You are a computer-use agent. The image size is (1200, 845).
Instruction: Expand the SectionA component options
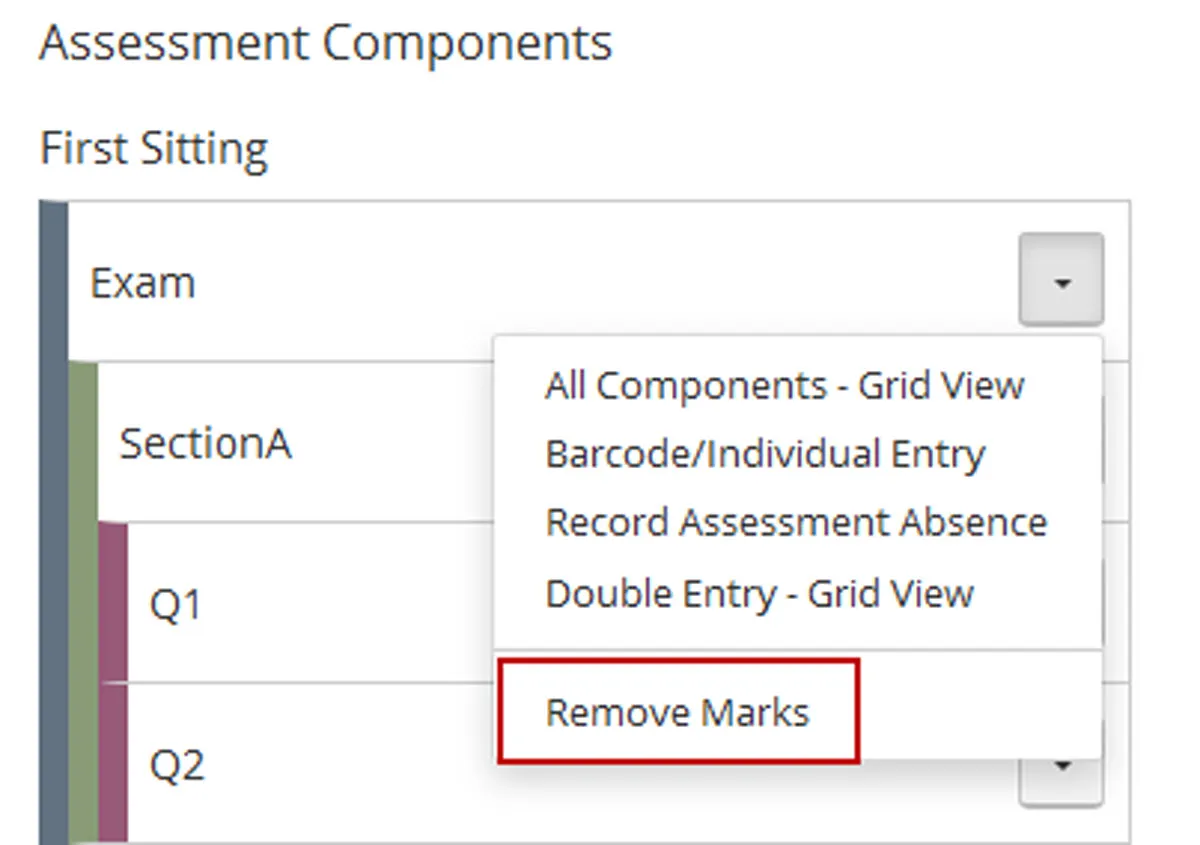pyautogui.click(x=1060, y=443)
